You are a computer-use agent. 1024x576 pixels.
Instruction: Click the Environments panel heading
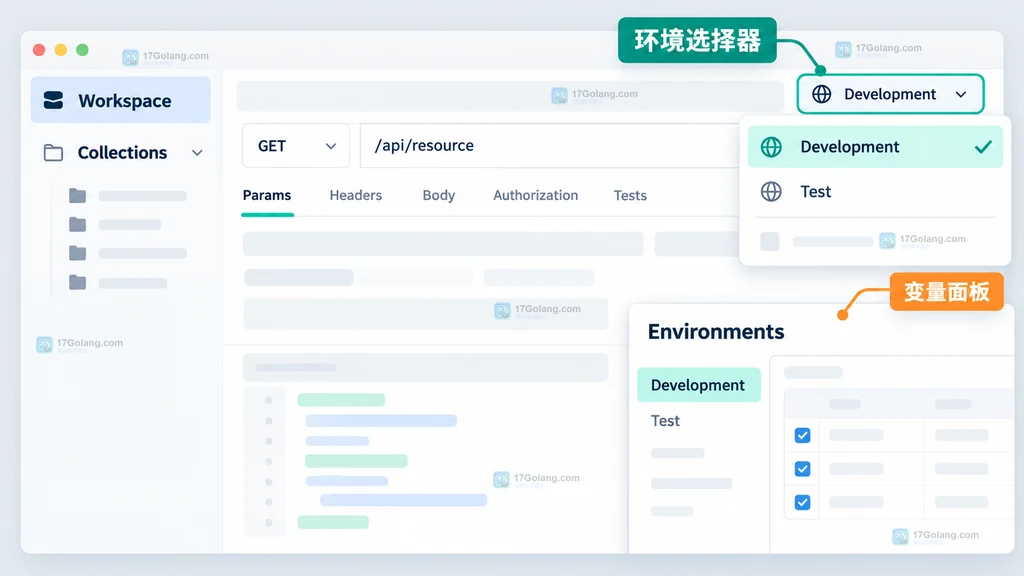[x=716, y=332]
